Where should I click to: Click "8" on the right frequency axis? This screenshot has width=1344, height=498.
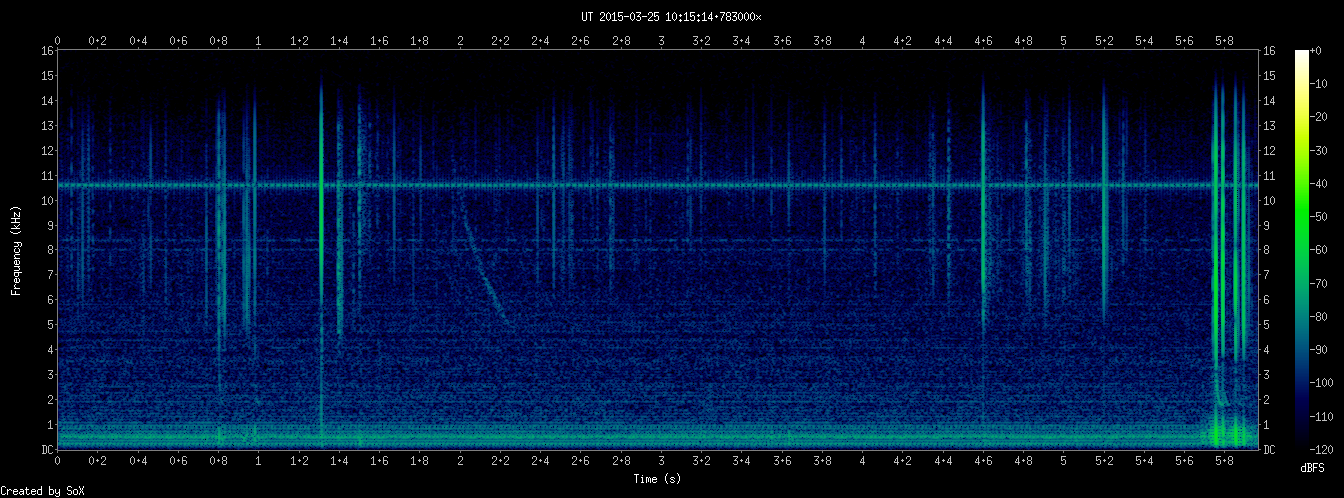(x=1266, y=250)
